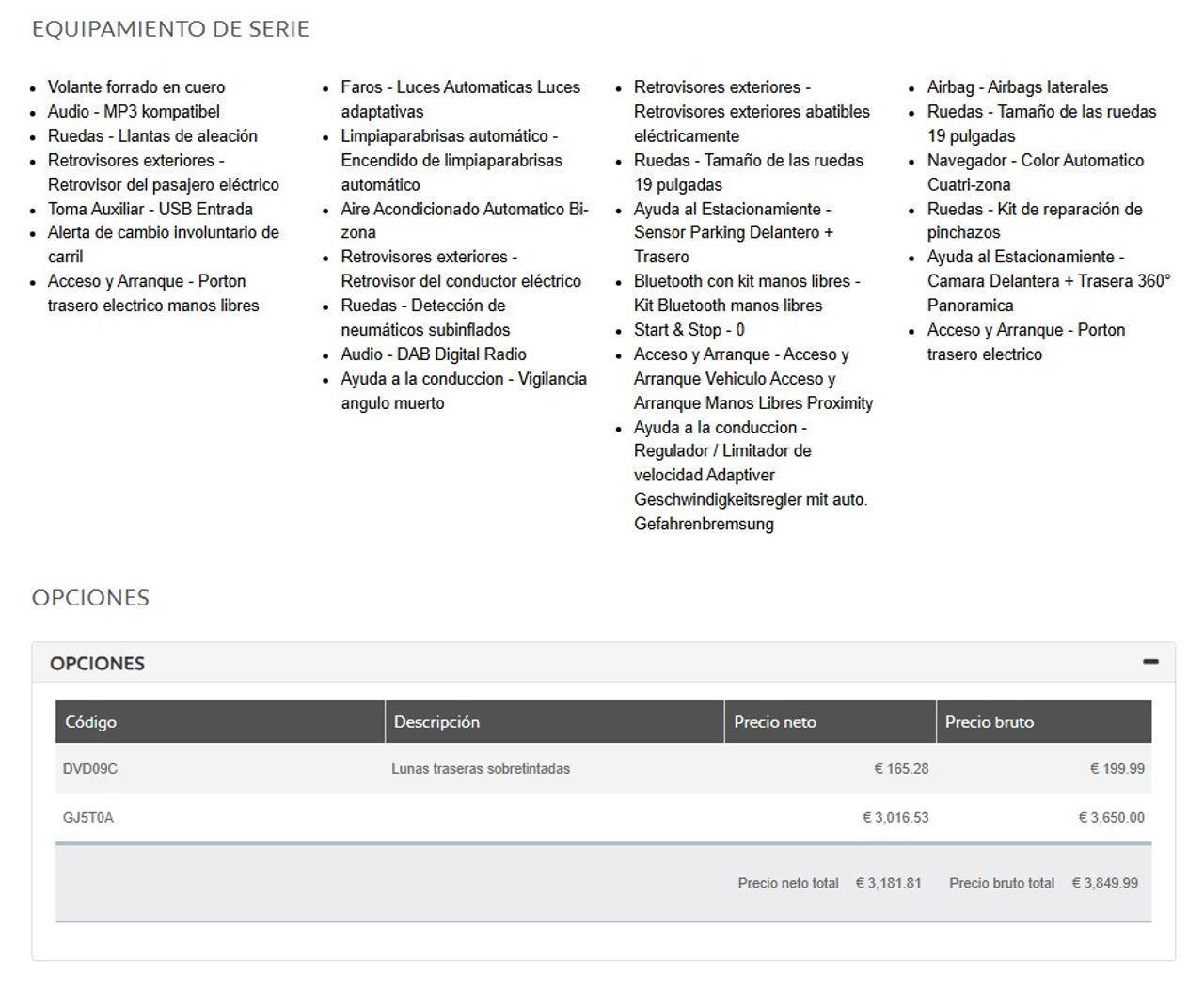Image resolution: width=1204 pixels, height=990 pixels.
Task: Click the EQUIPAMIENTO DE SERIE heading
Action: click(170, 29)
